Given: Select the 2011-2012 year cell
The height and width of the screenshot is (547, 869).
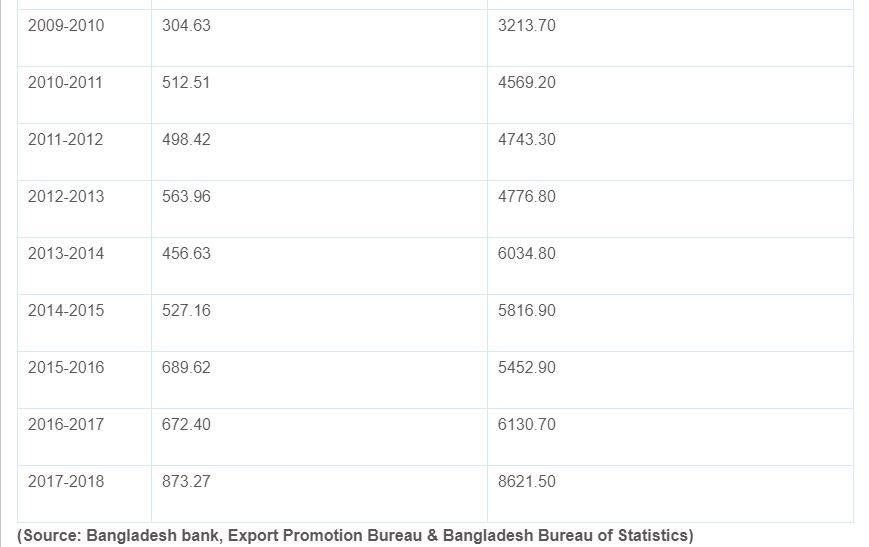Looking at the screenshot, I should pos(65,139).
